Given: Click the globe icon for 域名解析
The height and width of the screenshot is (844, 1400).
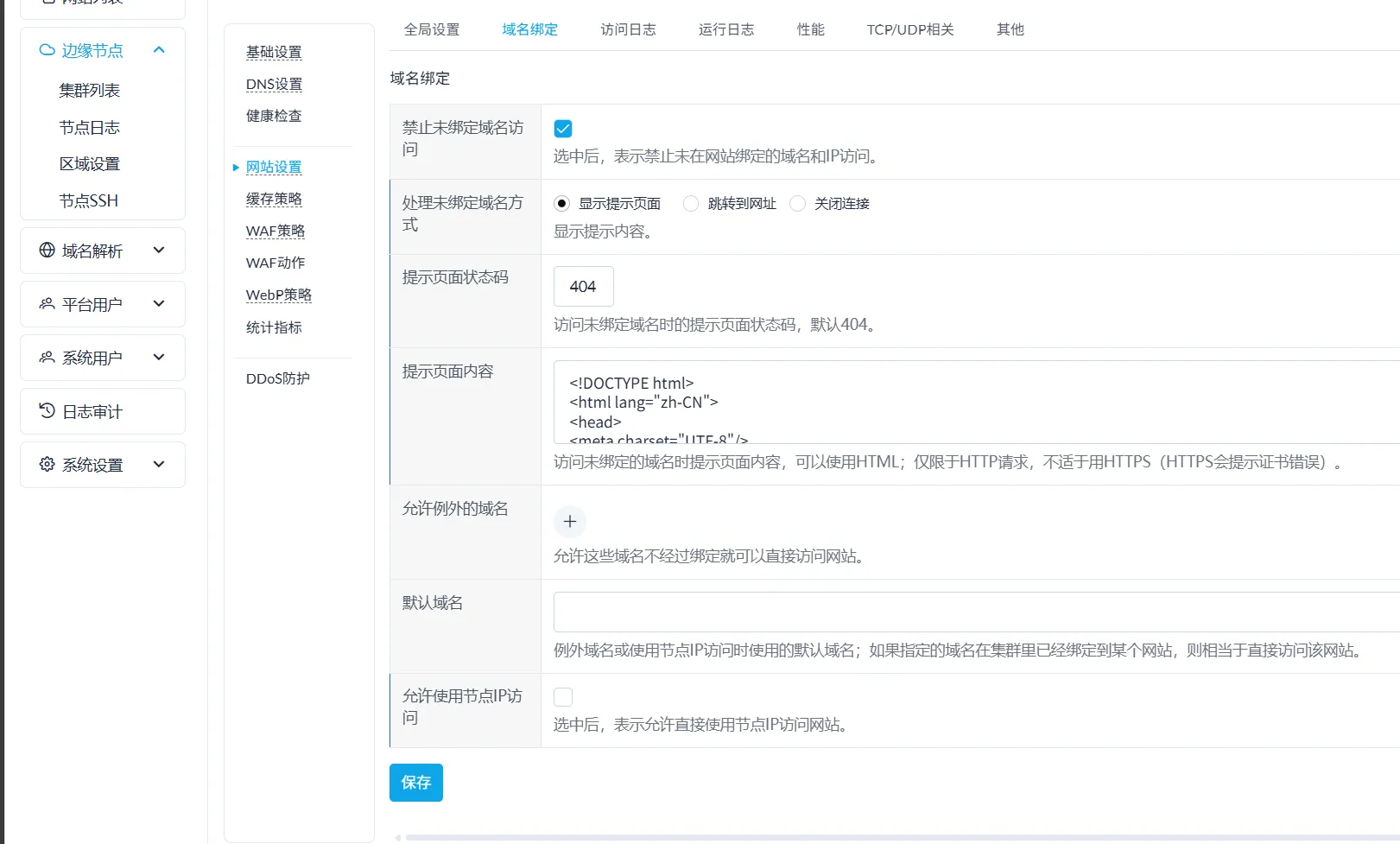Looking at the screenshot, I should (47, 251).
